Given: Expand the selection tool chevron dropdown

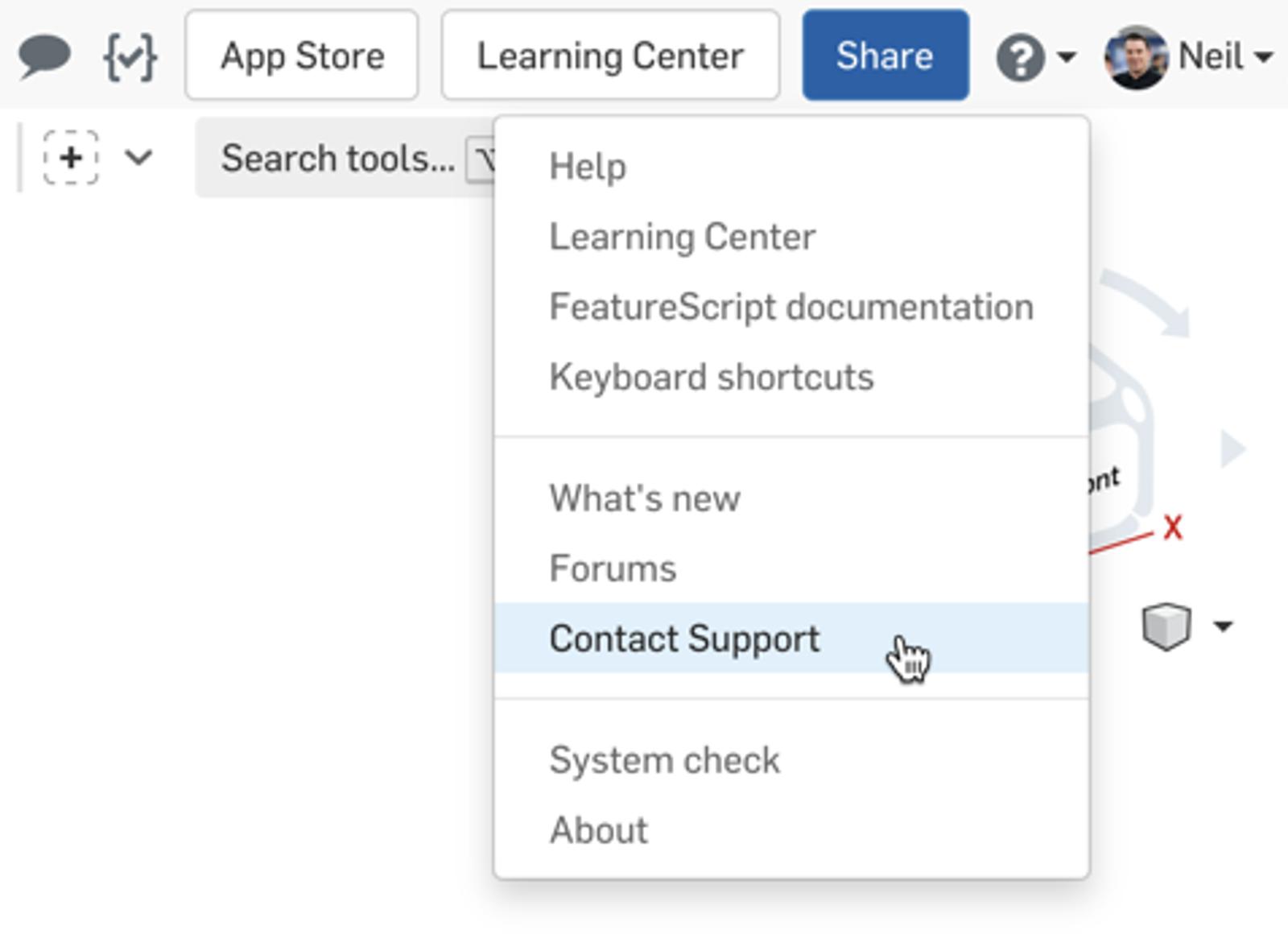Looking at the screenshot, I should pos(138,158).
